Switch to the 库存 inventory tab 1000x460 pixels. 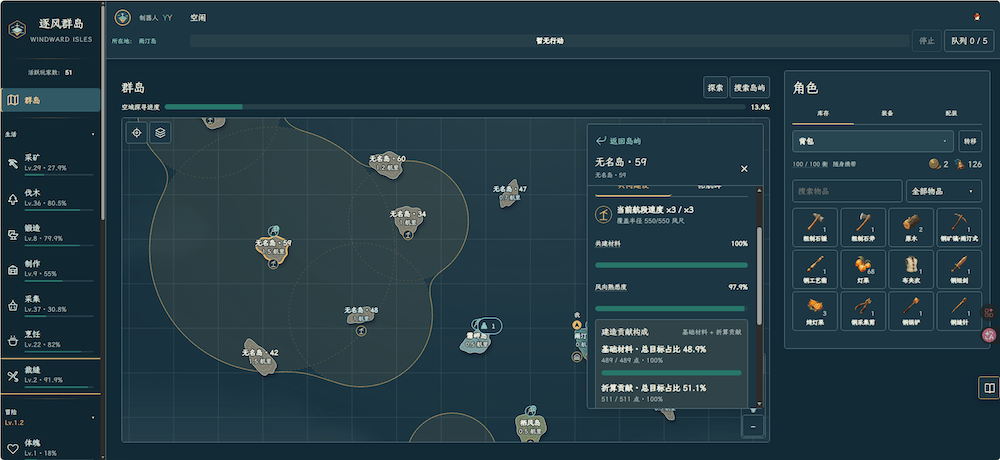tap(823, 113)
